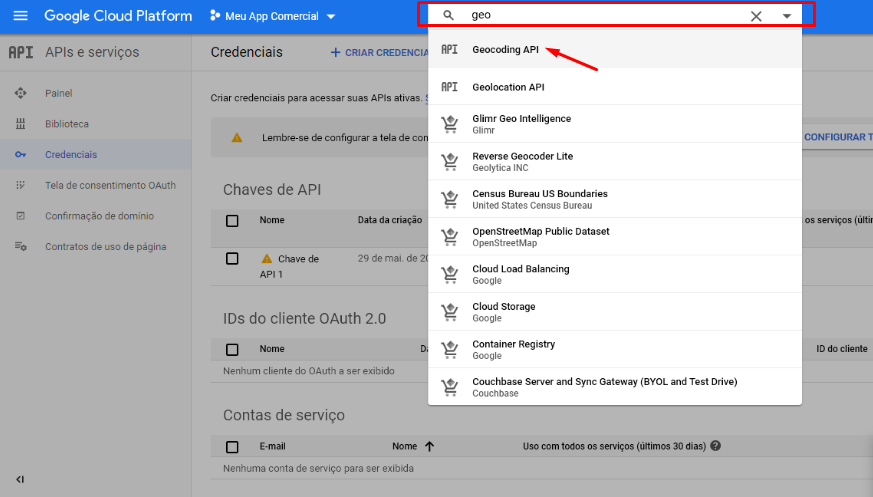Choose Couchbase Server and Sync Gateway result
The width and height of the screenshot is (873, 497).
point(615,387)
